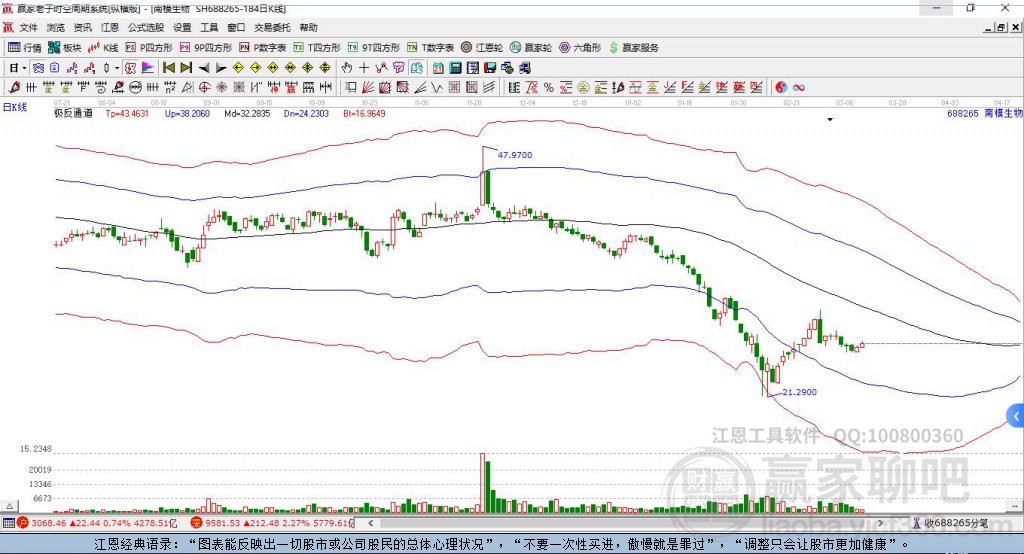Toggle the highlighted dollar-figure icon
Image resolution: width=1024 pixels, height=554 pixels.
point(417,68)
